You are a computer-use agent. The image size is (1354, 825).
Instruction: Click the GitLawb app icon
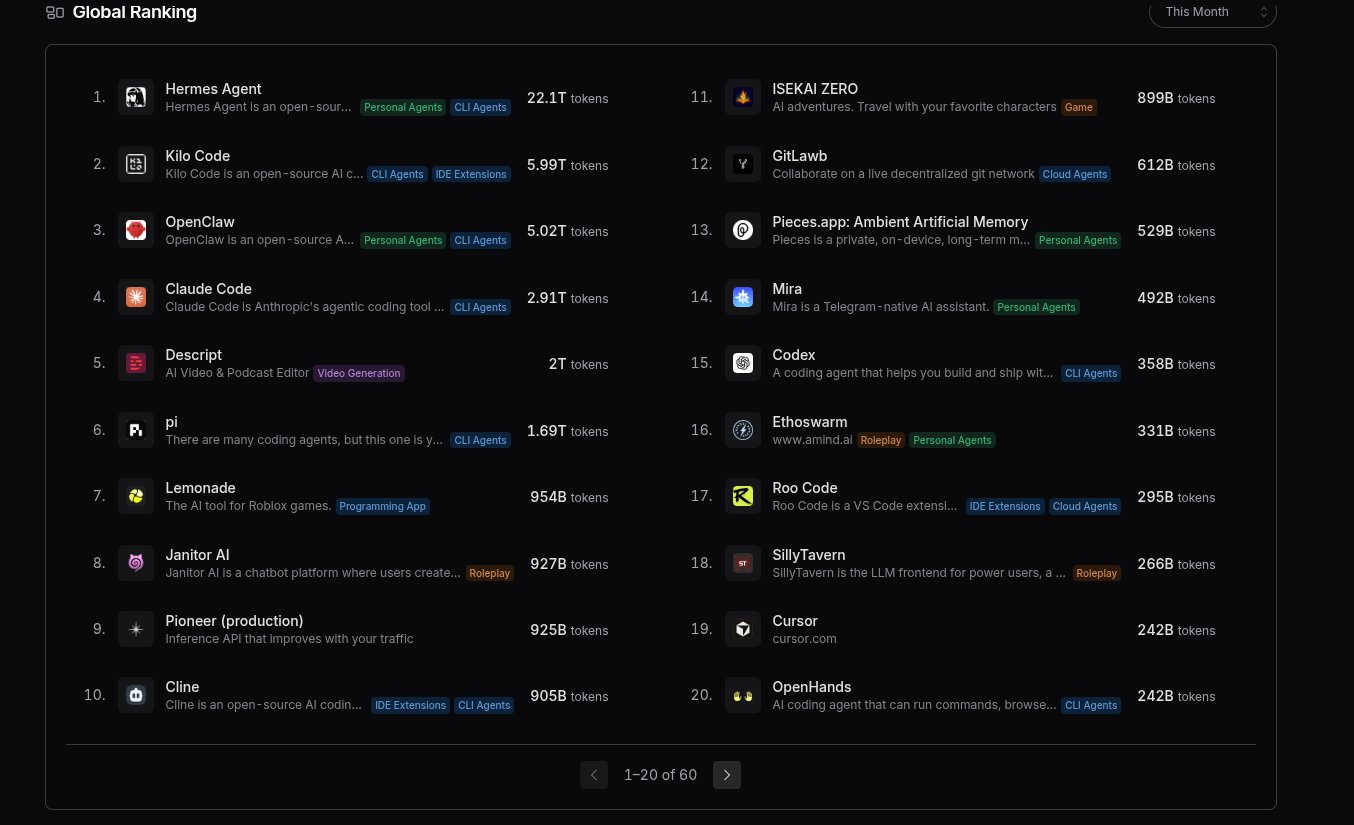tap(743, 164)
